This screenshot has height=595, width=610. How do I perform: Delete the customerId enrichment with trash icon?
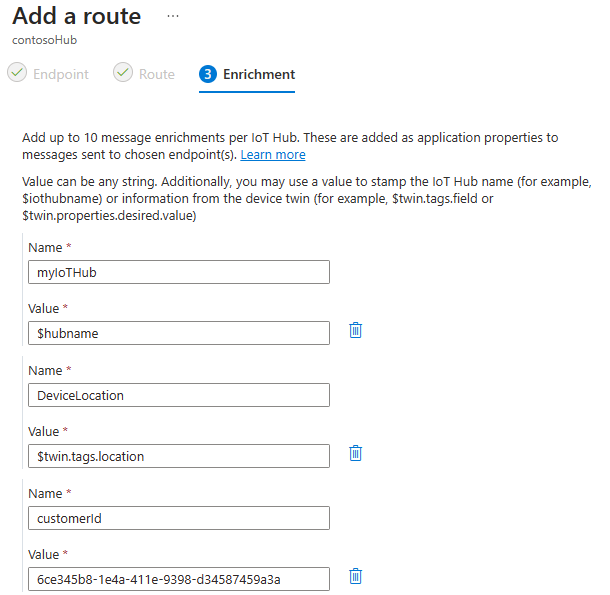pos(355,576)
